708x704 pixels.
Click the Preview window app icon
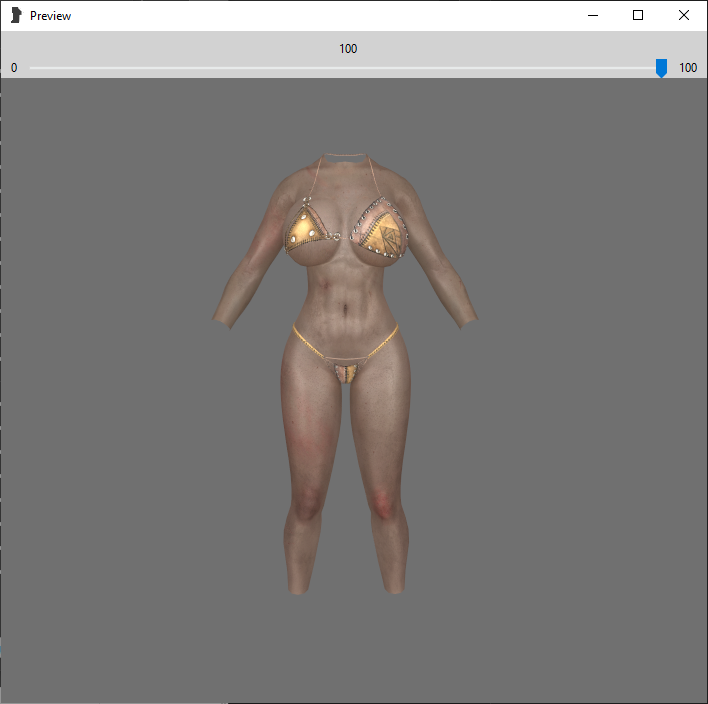pos(16,15)
